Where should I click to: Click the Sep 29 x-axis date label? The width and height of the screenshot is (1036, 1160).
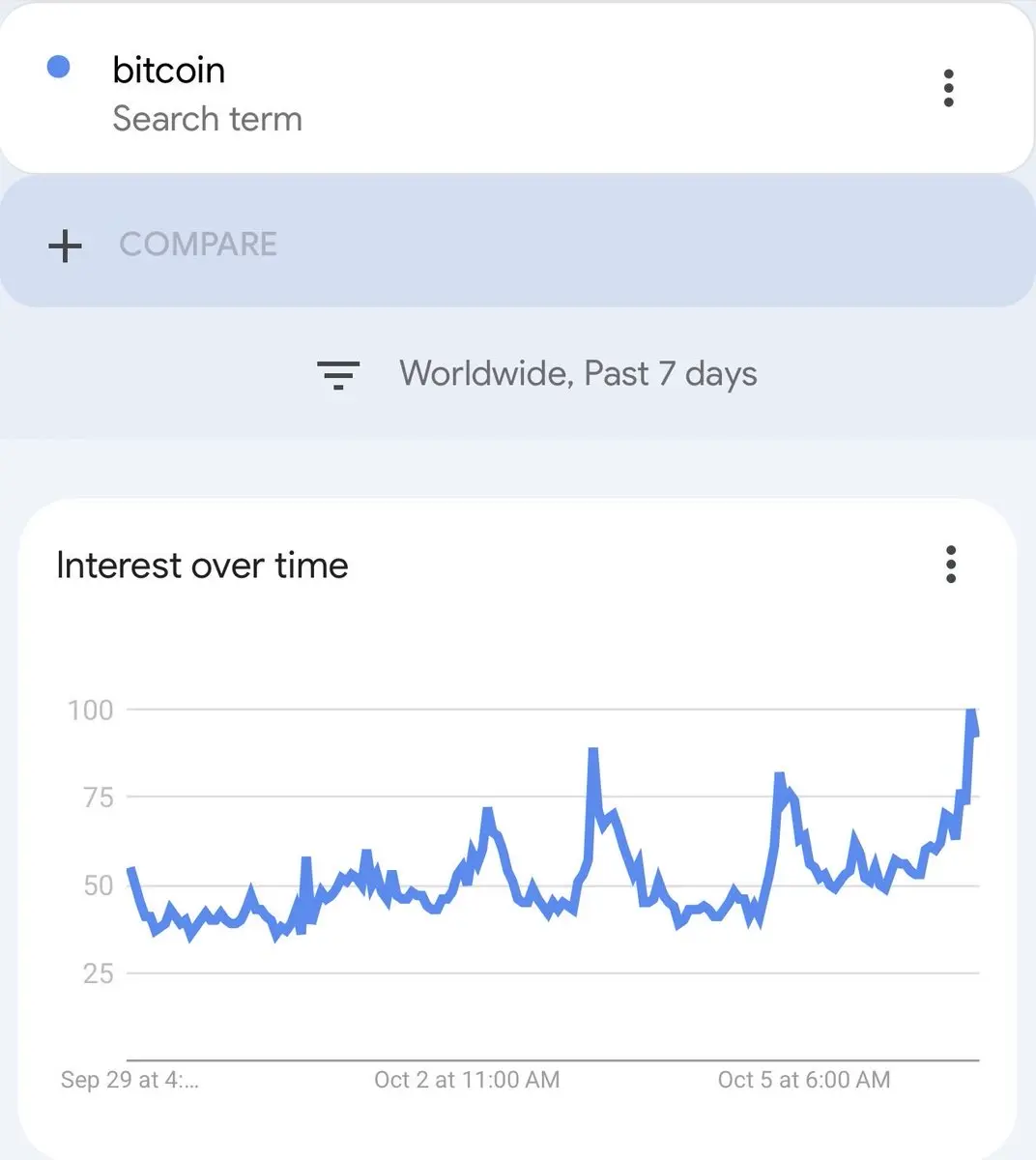(129, 1080)
